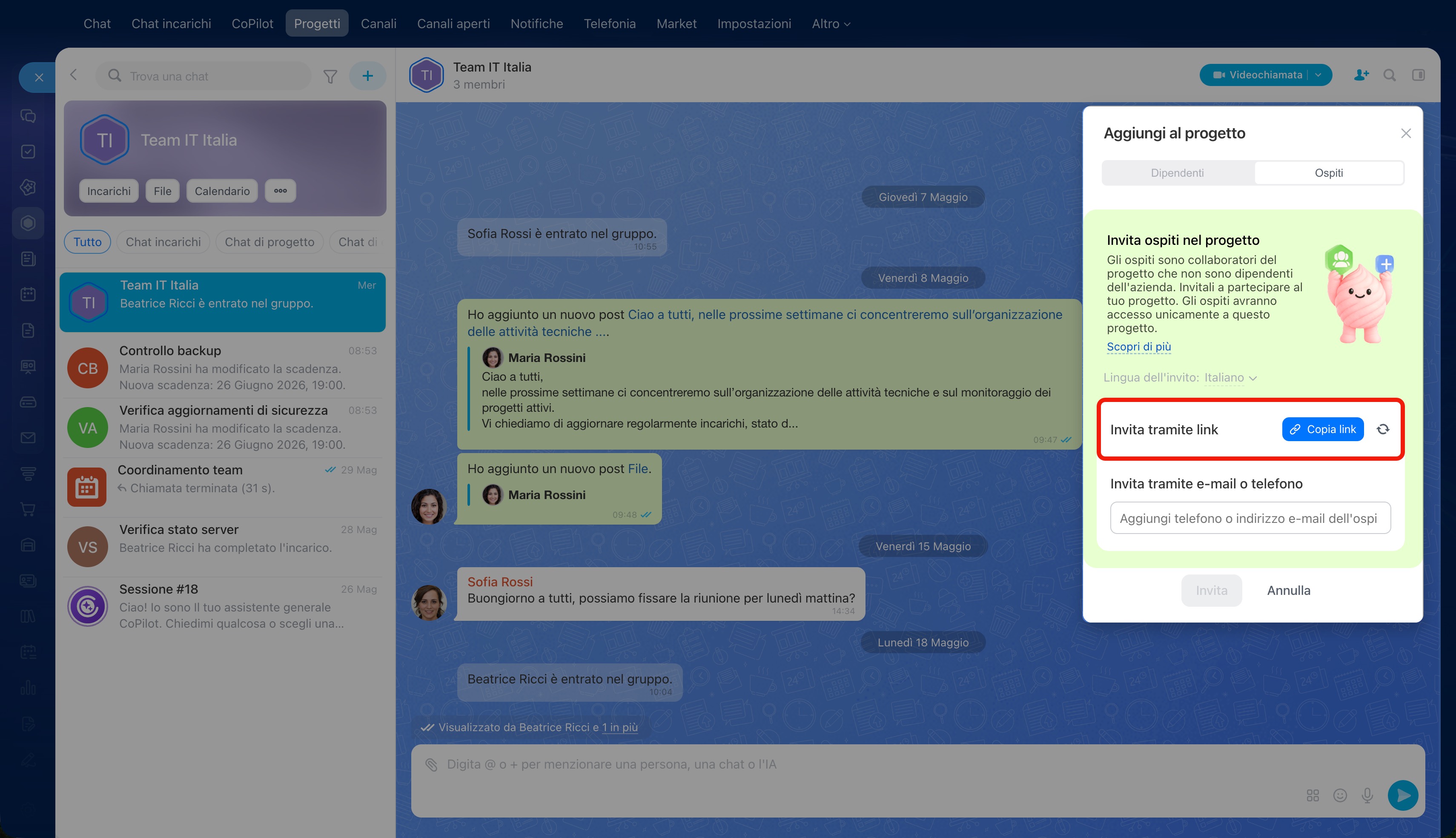Screen dimensions: 1456x838
Task: Open the linked post starting Ciao a tutti
Action: pos(765,323)
